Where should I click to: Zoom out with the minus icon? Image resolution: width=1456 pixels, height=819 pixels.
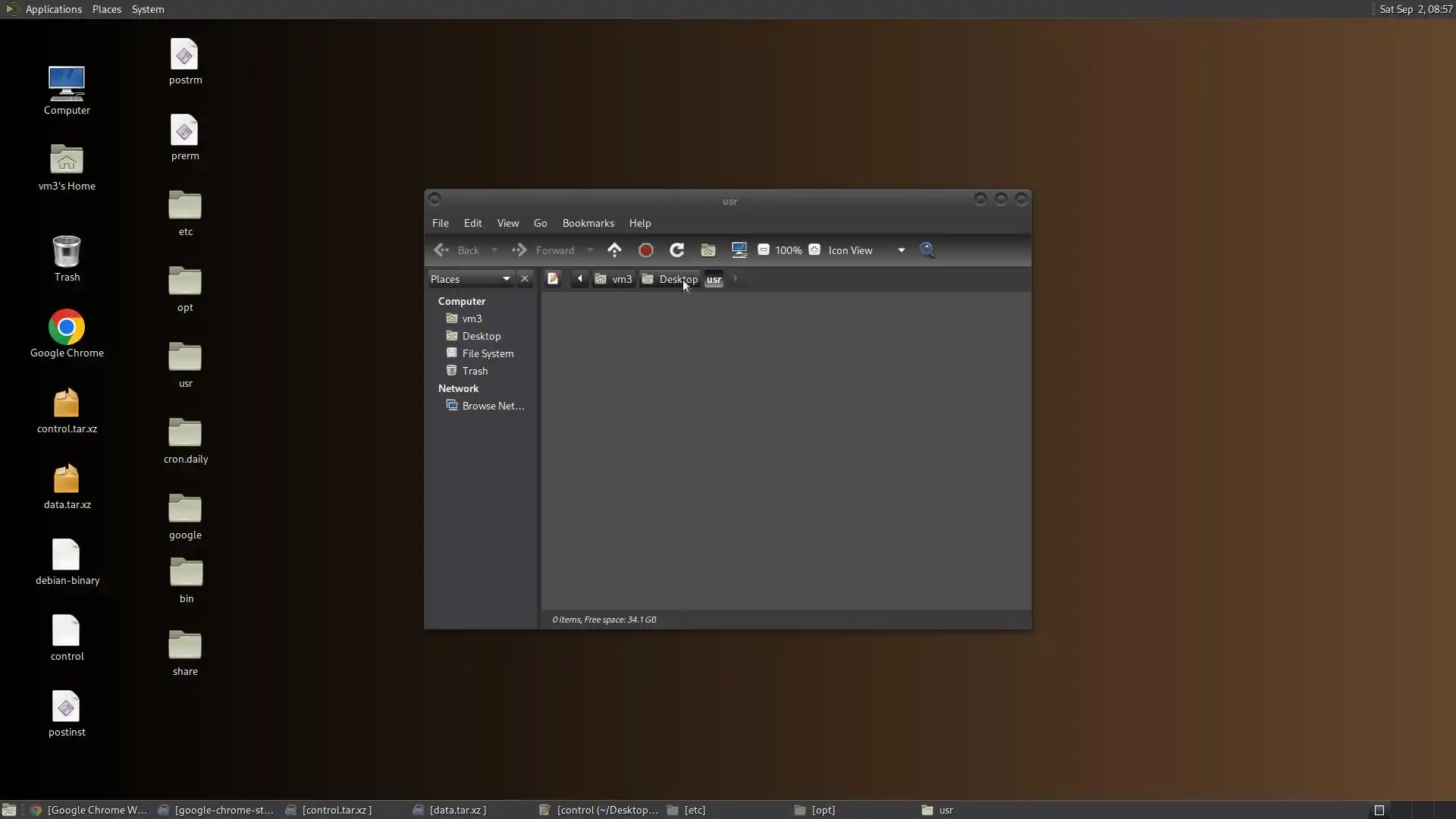pos(764,249)
